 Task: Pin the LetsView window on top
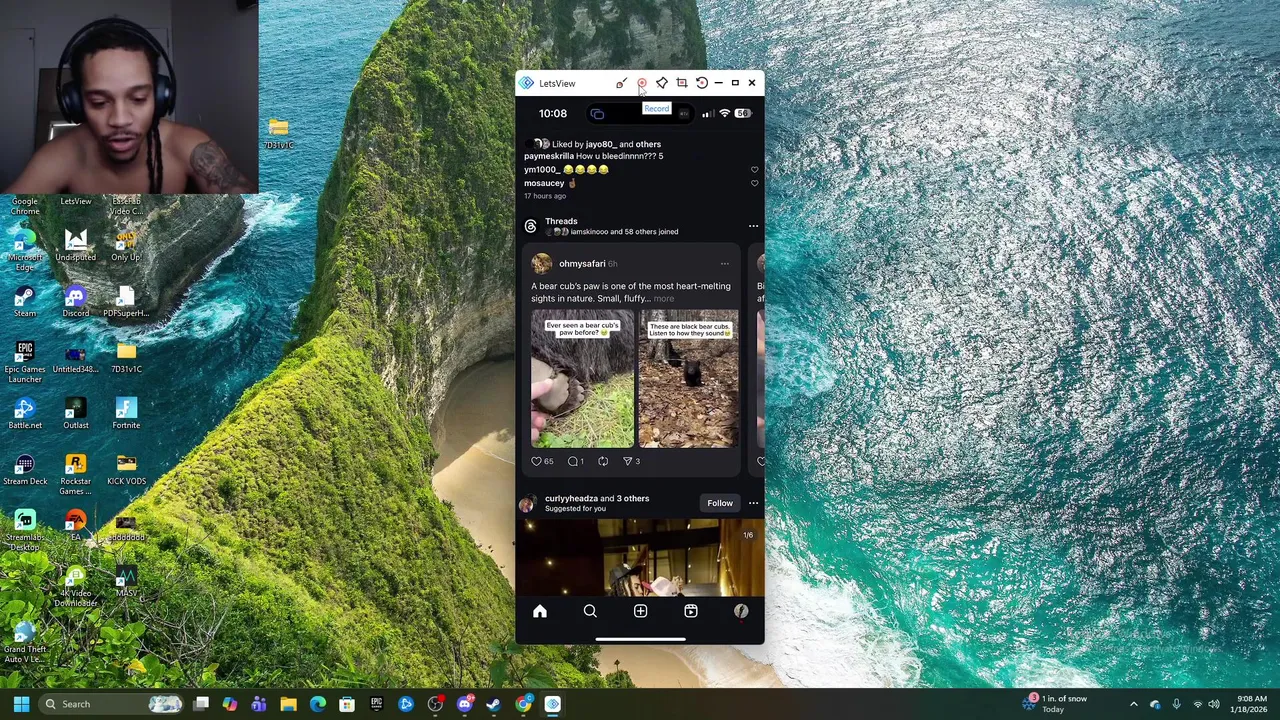pyautogui.click(x=662, y=83)
